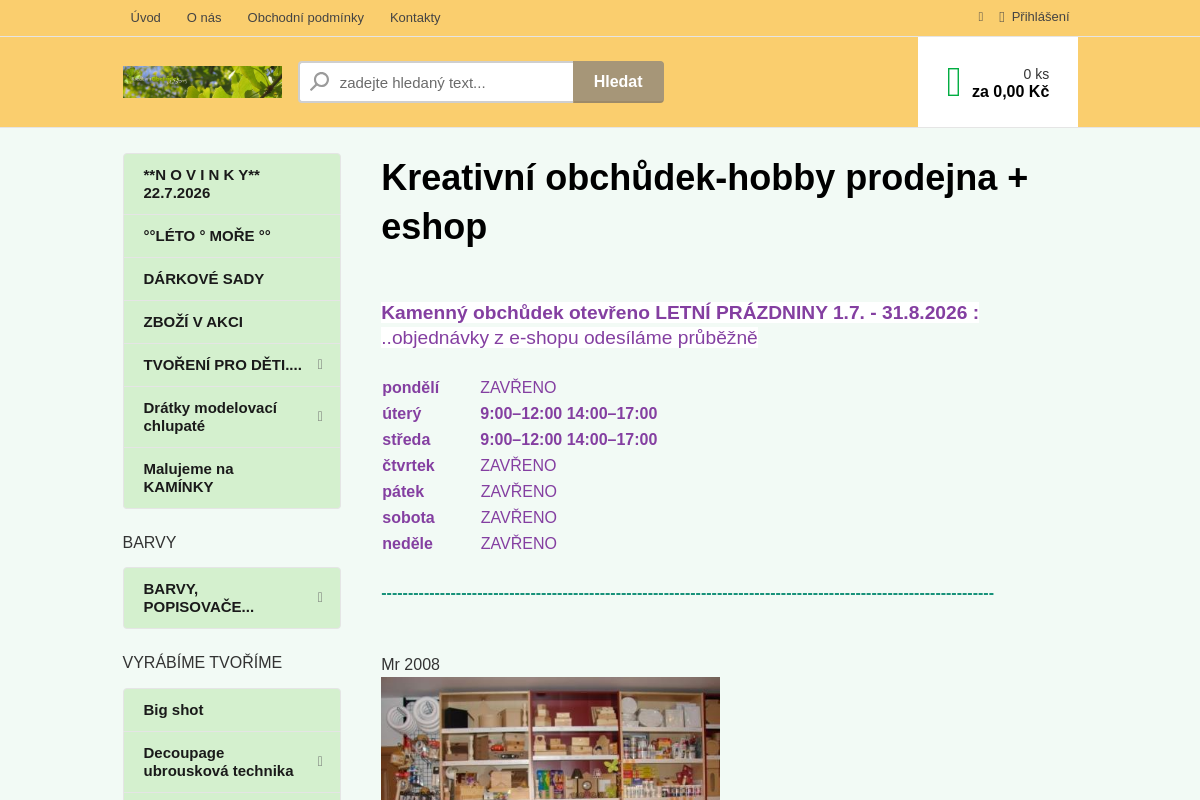Screen dimensions: 1200x800
Task: Go to Obchodní podmínky
Action: [x=306, y=17]
